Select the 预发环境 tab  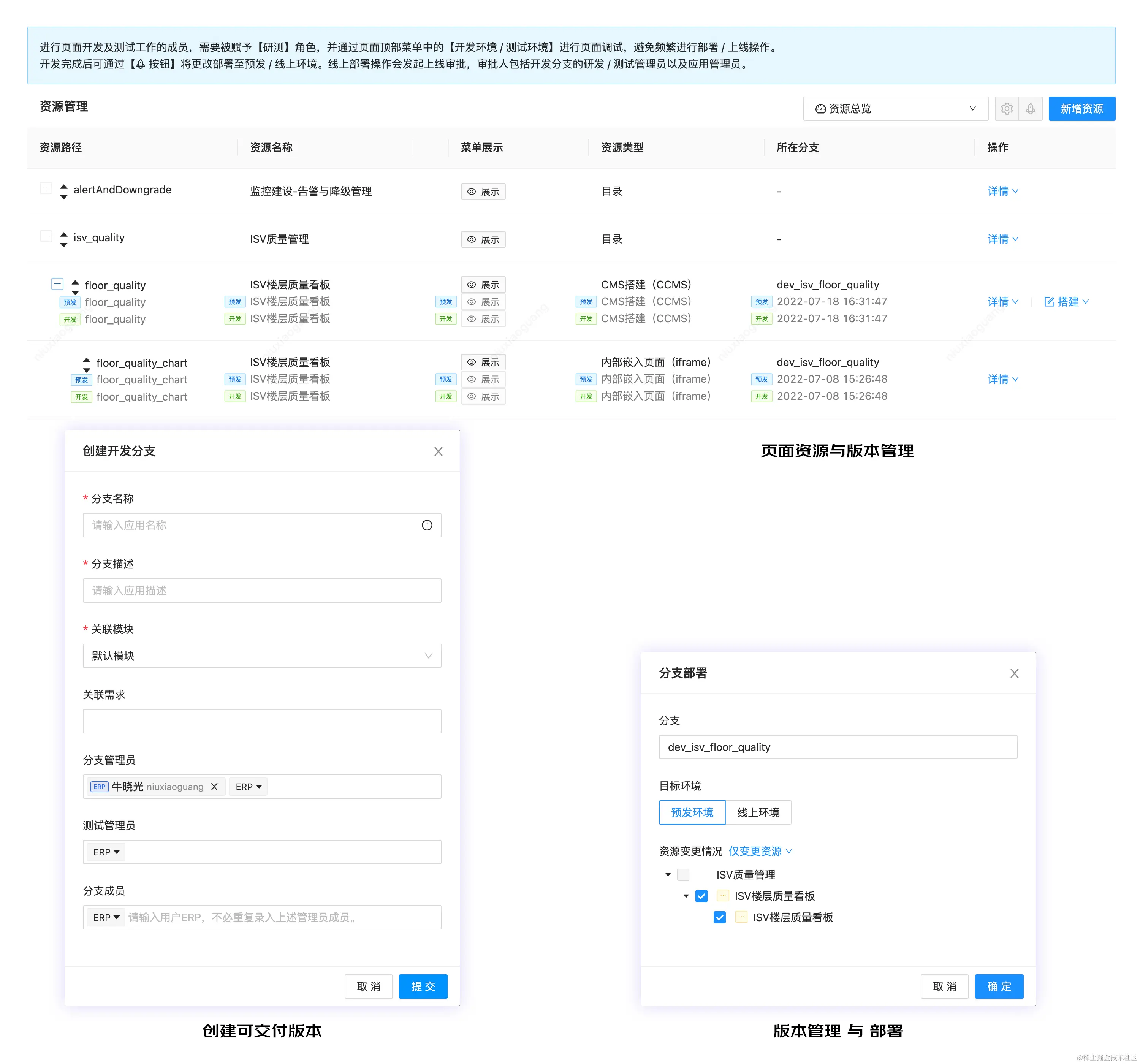coord(691,812)
